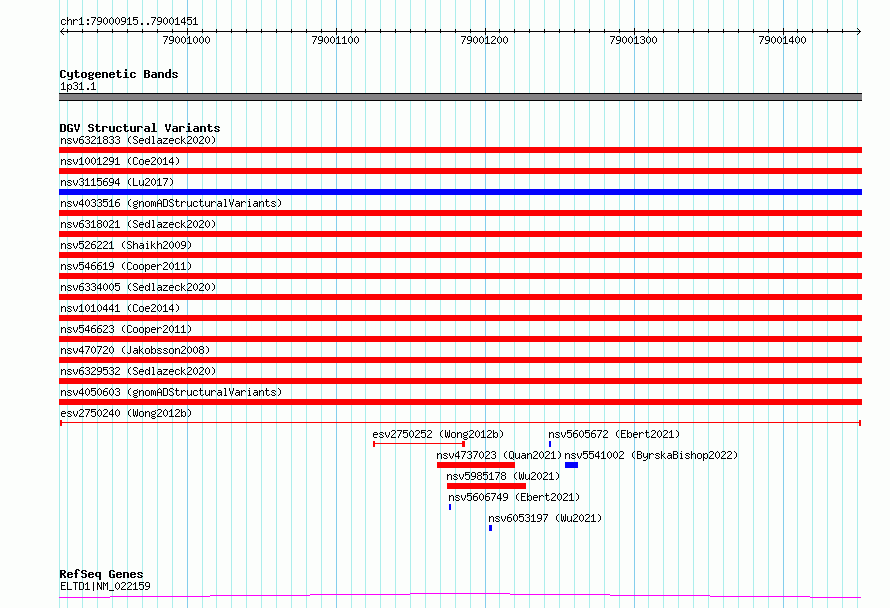This screenshot has height=608, width=890.
Task: Select nsv5606749 (Ebert2021) variant label
Action: (514, 497)
